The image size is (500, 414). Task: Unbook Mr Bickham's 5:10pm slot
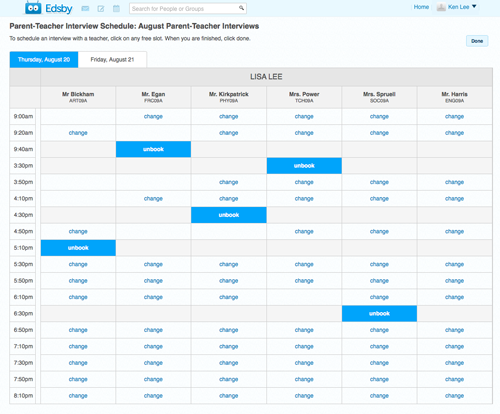78,248
